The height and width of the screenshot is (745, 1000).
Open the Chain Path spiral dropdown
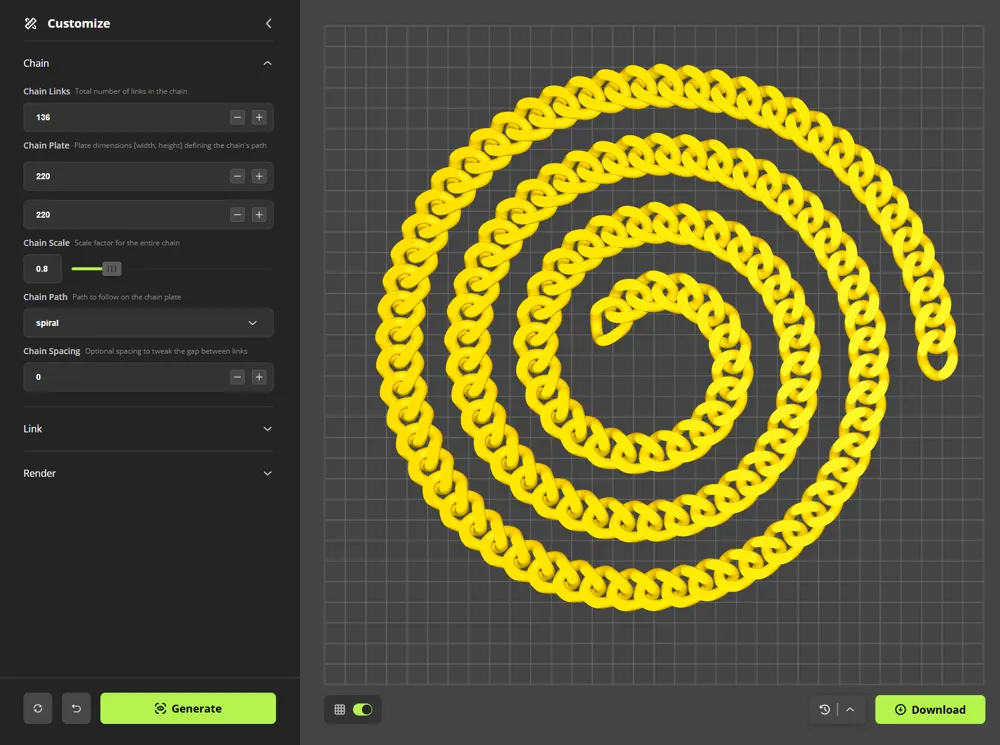(148, 322)
